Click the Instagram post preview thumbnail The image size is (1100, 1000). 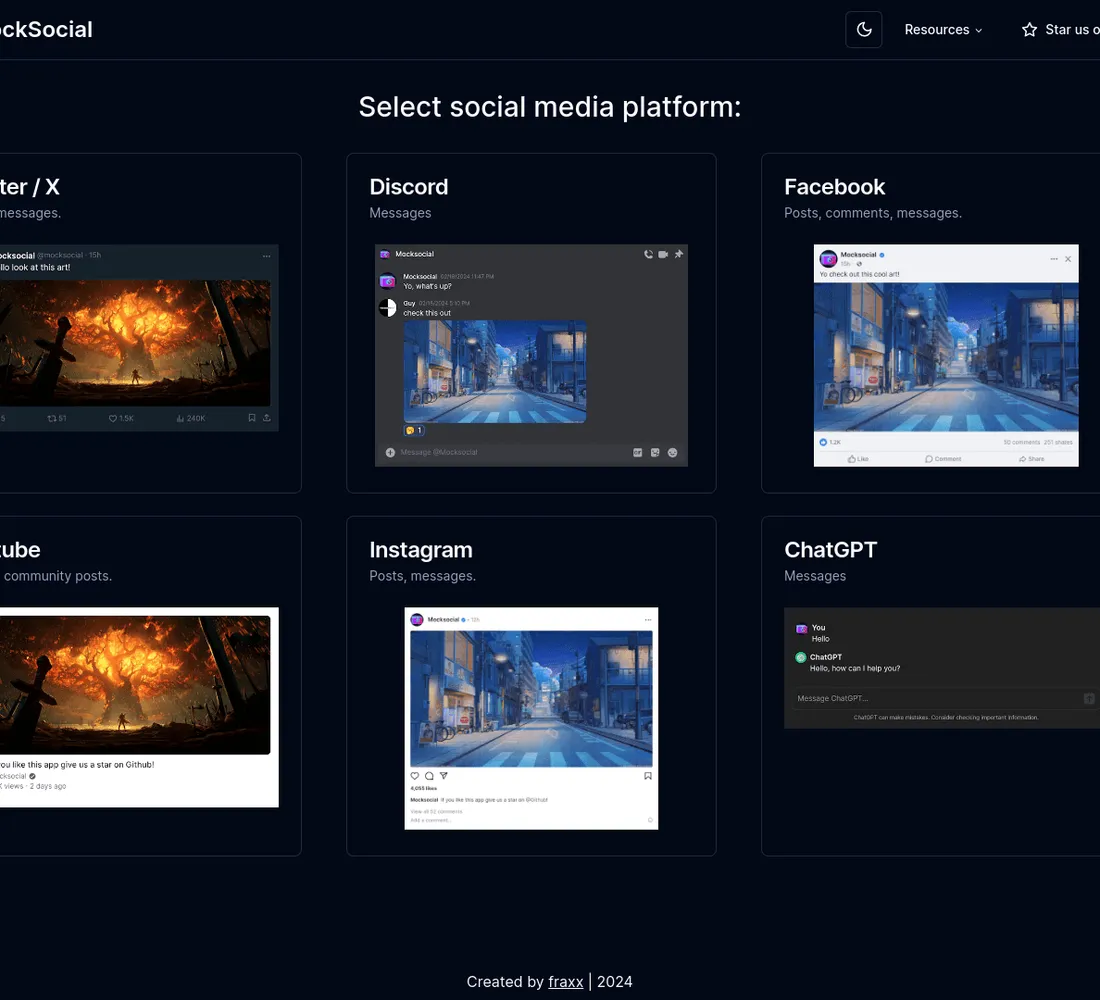point(531,718)
